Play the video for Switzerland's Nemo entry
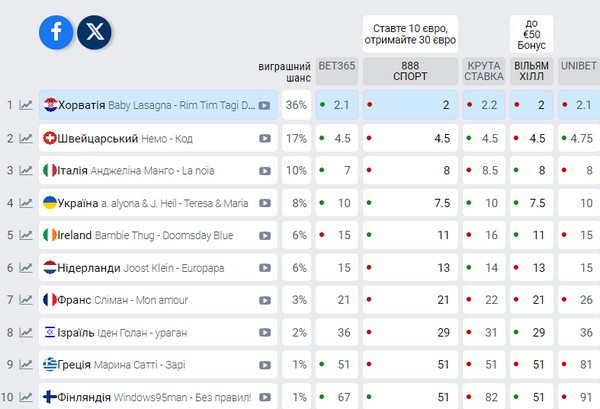The image size is (600, 409). point(265,139)
